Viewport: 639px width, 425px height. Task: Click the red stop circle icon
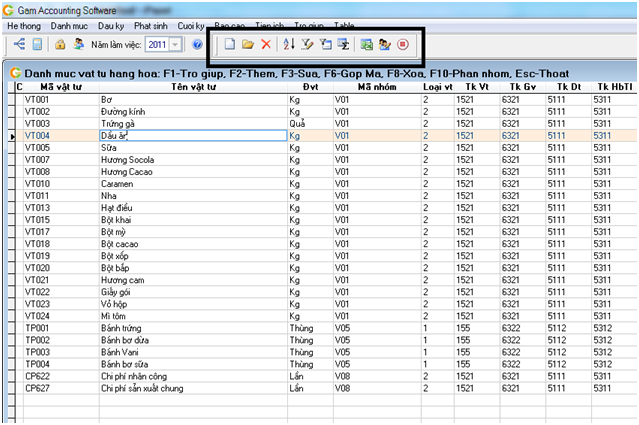tap(403, 44)
